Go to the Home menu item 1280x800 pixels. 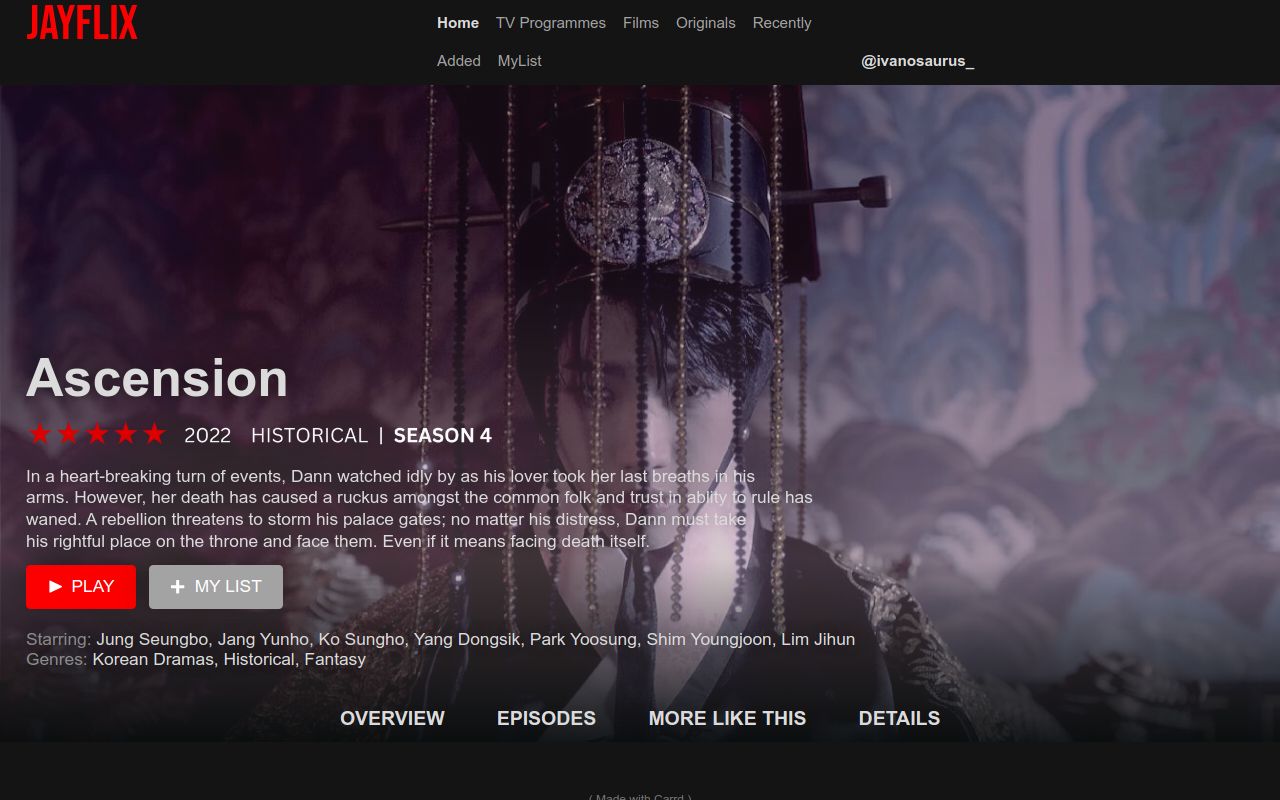coord(458,23)
